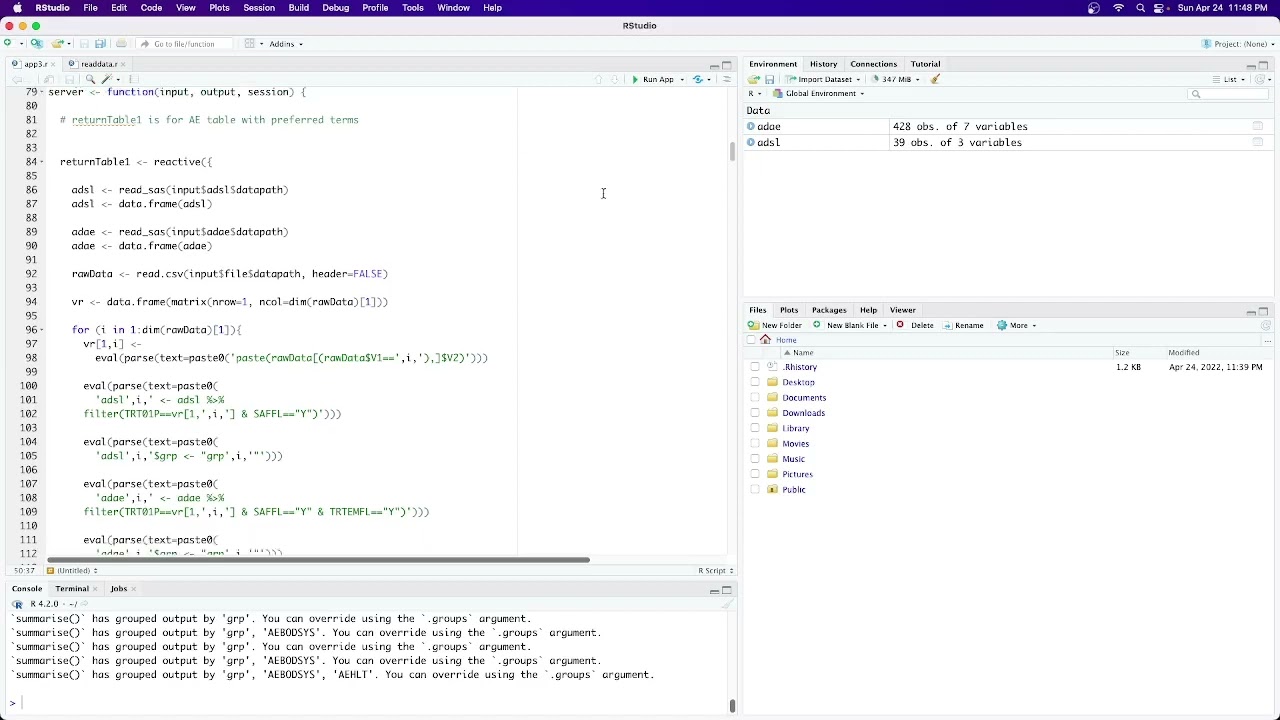Refresh the Environment pane
This screenshot has height=720, width=1280.
tap(1261, 79)
